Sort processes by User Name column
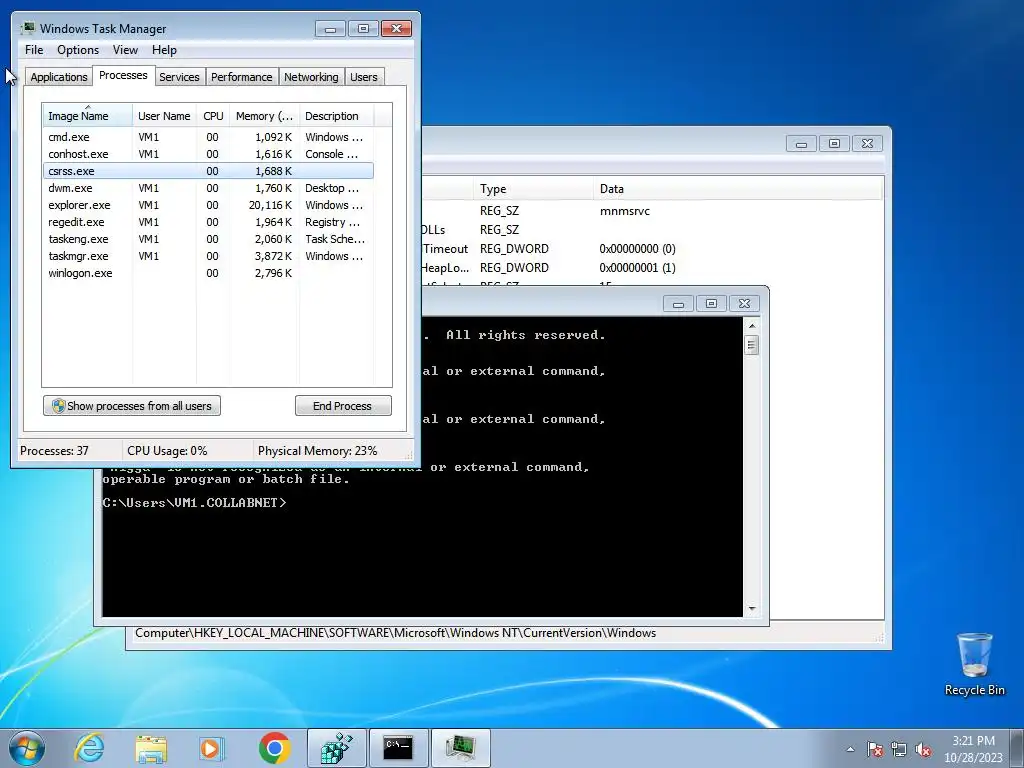This screenshot has height=768, width=1024. [x=165, y=116]
